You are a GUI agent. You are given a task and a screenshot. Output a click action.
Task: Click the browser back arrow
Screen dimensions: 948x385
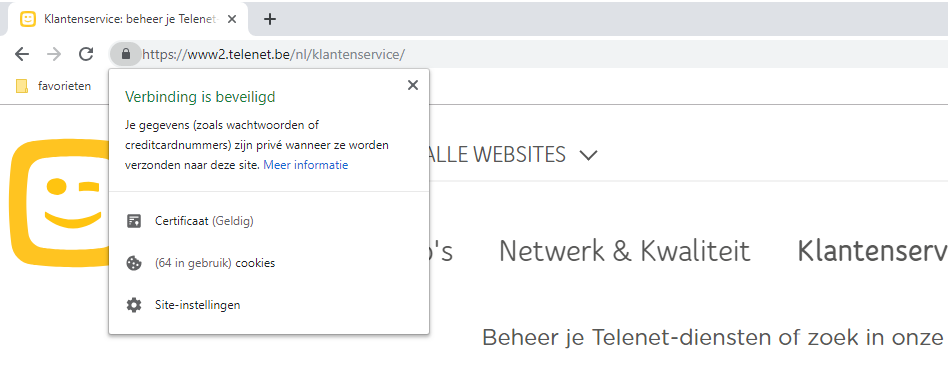click(22, 54)
